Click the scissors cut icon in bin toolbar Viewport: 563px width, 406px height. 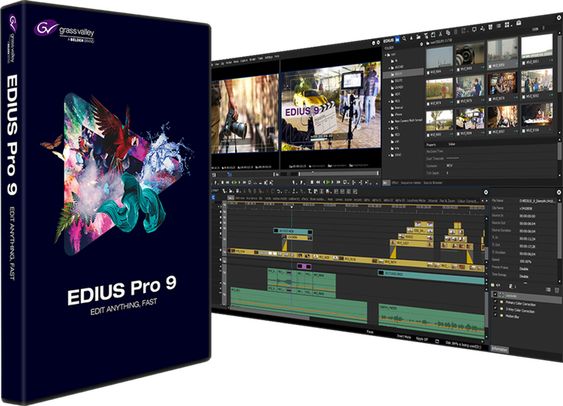(441, 34)
